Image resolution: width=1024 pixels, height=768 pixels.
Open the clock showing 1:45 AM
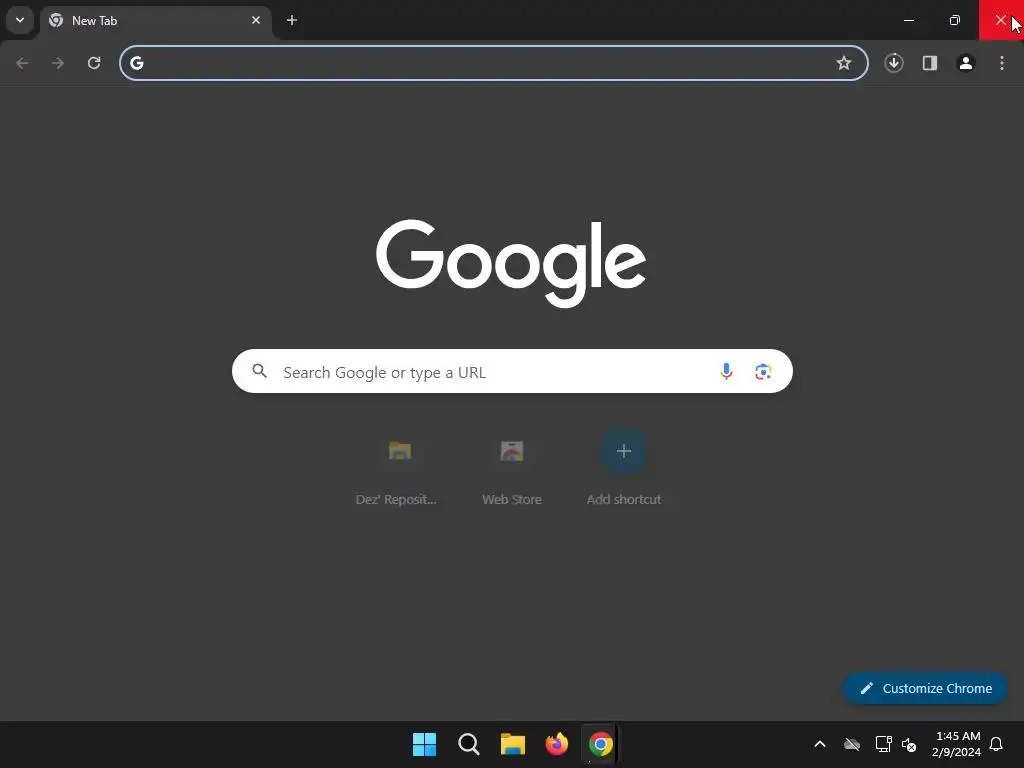coord(957,744)
